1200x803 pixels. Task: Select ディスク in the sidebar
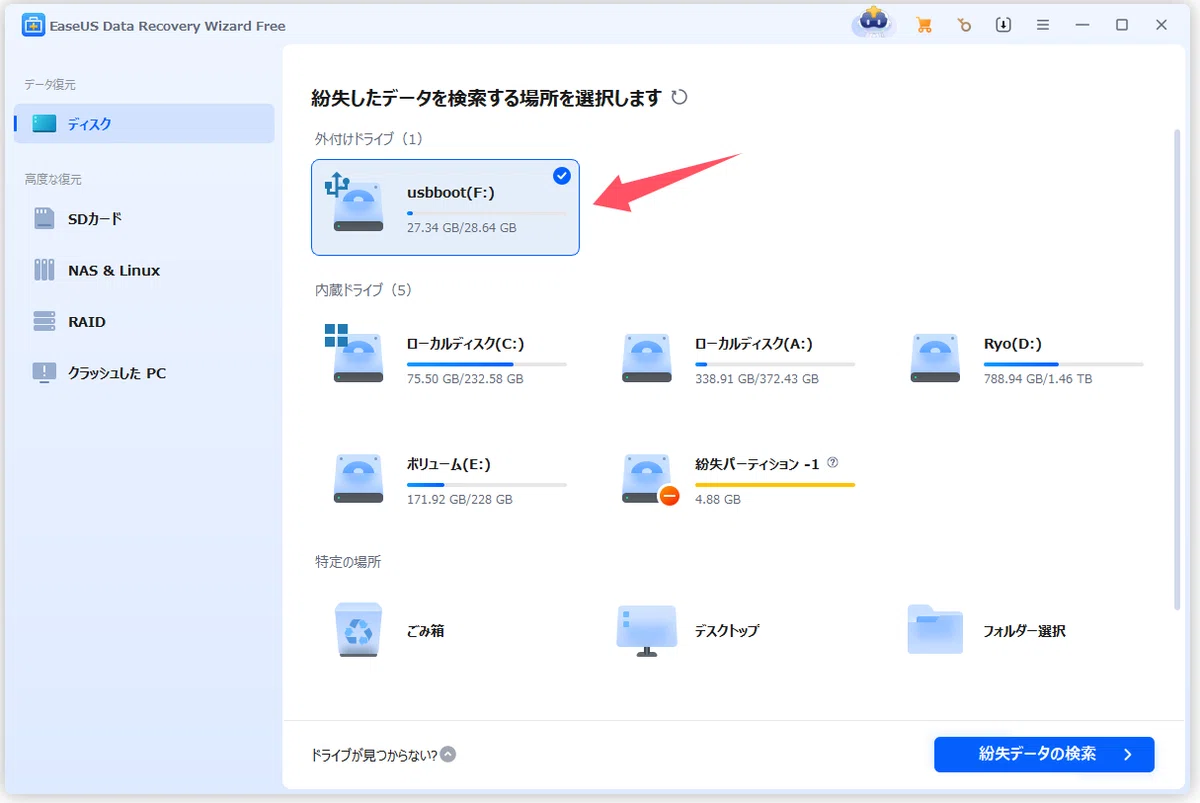coord(144,124)
